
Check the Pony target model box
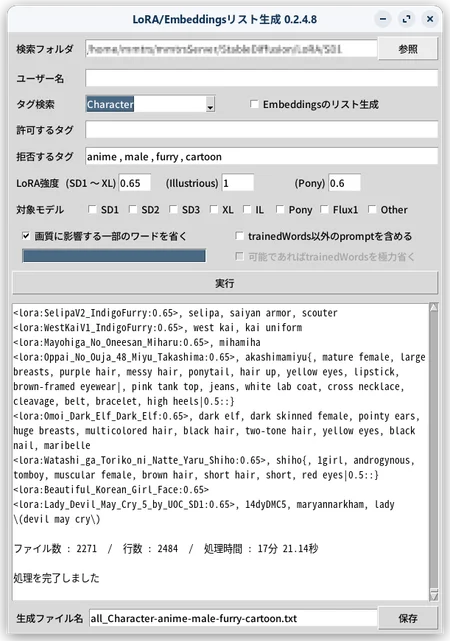pyautogui.click(x=280, y=210)
